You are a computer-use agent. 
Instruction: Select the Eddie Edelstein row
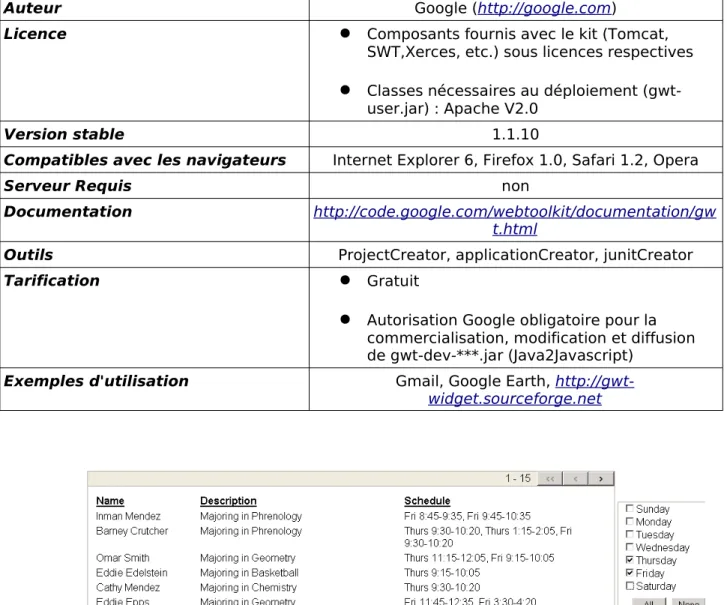[351, 573]
